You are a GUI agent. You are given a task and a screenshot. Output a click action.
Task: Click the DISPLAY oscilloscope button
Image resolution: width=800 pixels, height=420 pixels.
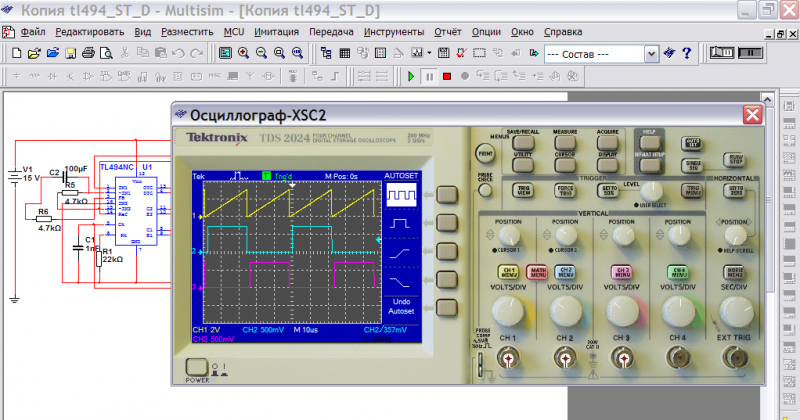tap(607, 165)
